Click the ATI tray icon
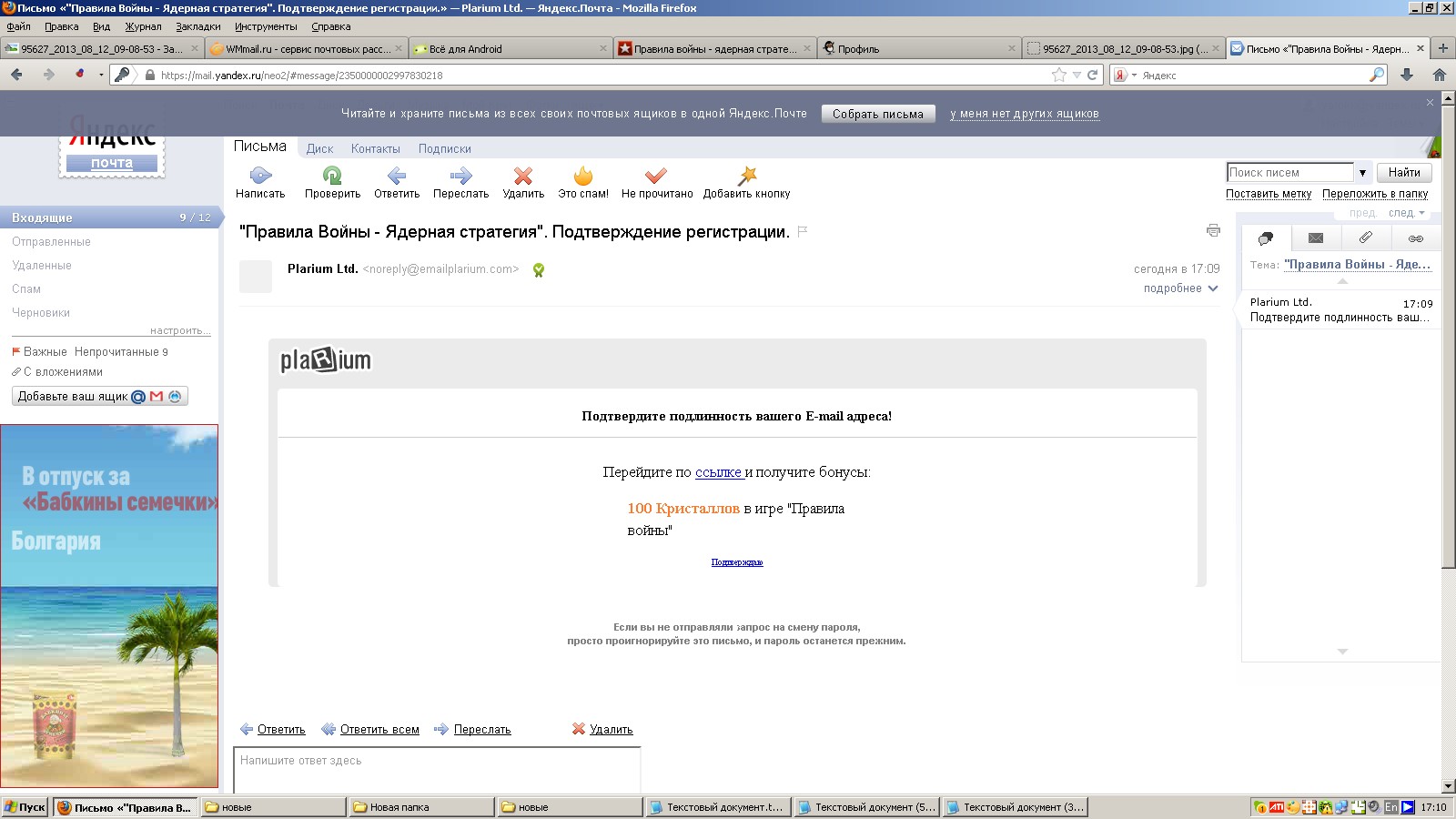The height and width of the screenshot is (819, 1456). pos(1277,807)
